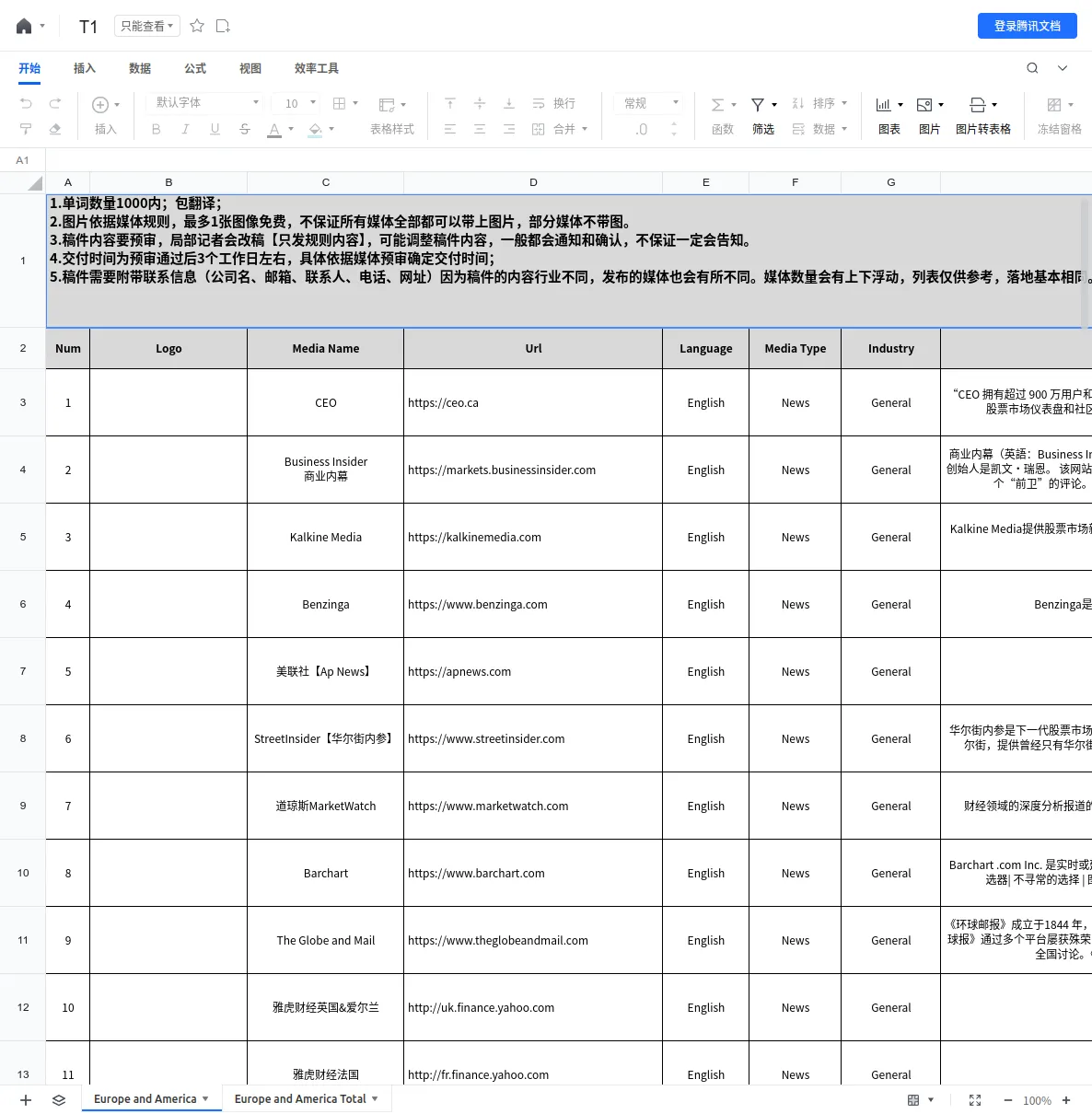Open 表格样式 table style options
This screenshot has height=1114, width=1092.
click(392, 116)
